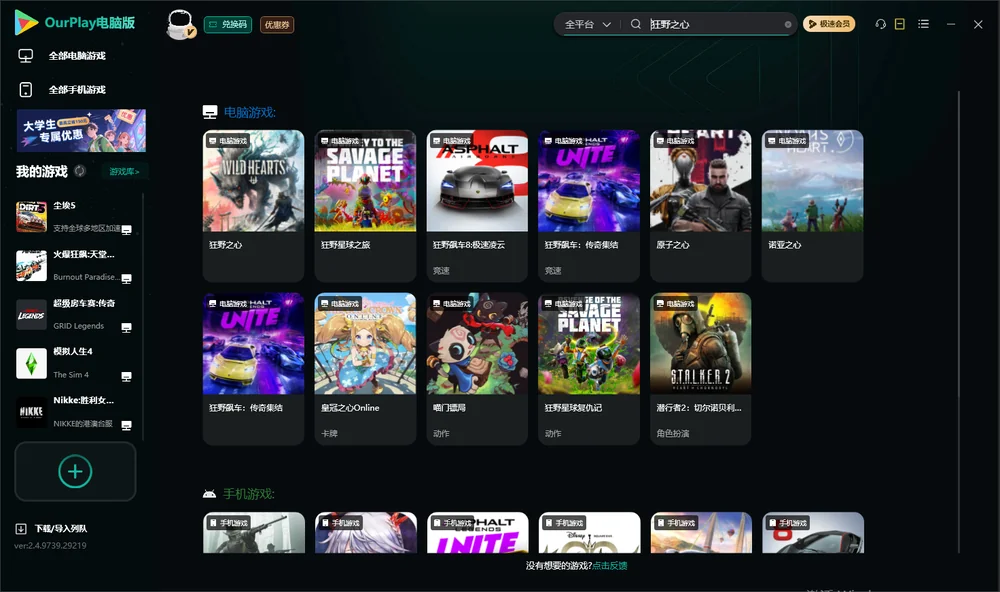Expand the 全平台 platform dropdown
The height and width of the screenshot is (592, 1000).
point(588,24)
